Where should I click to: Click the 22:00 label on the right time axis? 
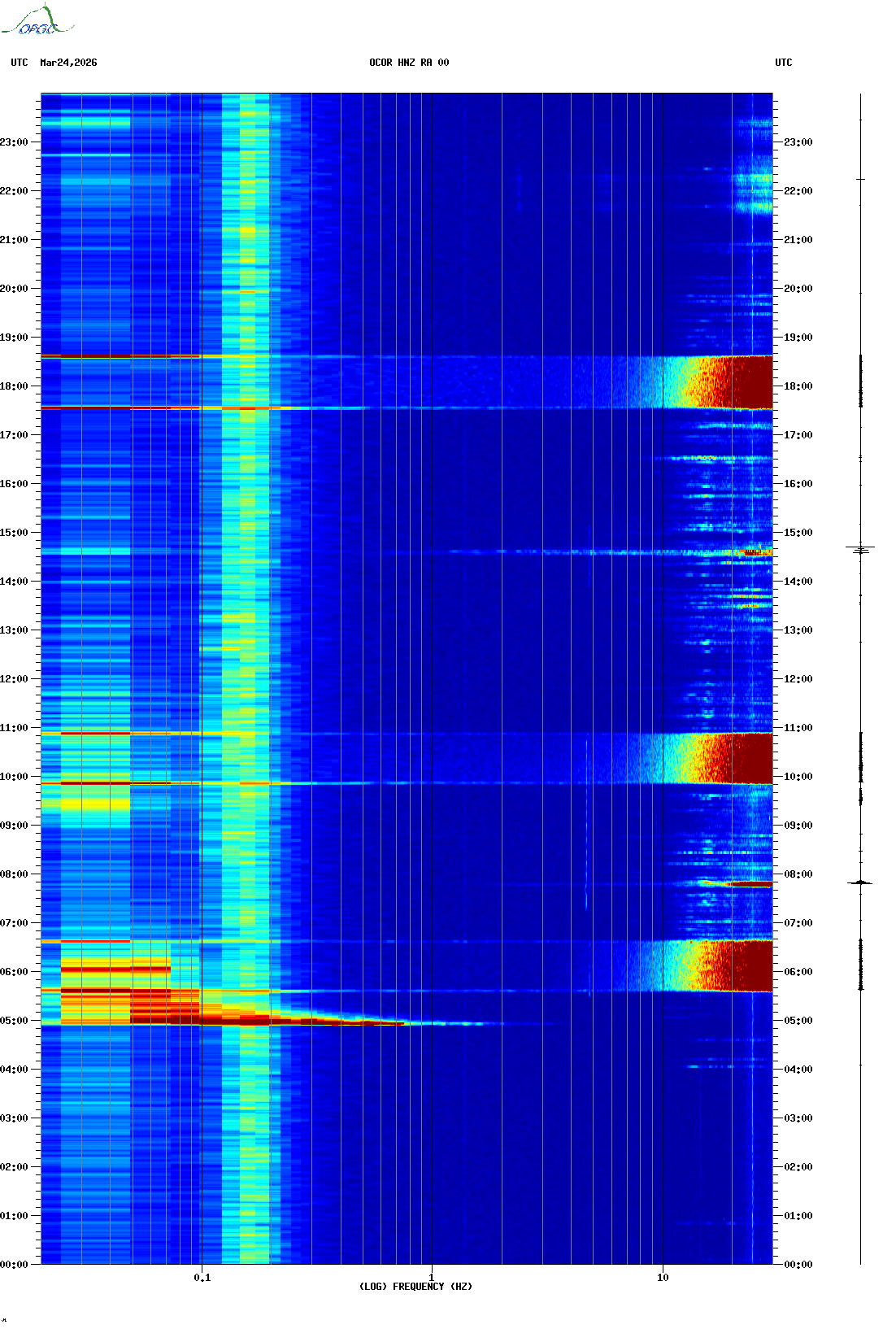[798, 191]
